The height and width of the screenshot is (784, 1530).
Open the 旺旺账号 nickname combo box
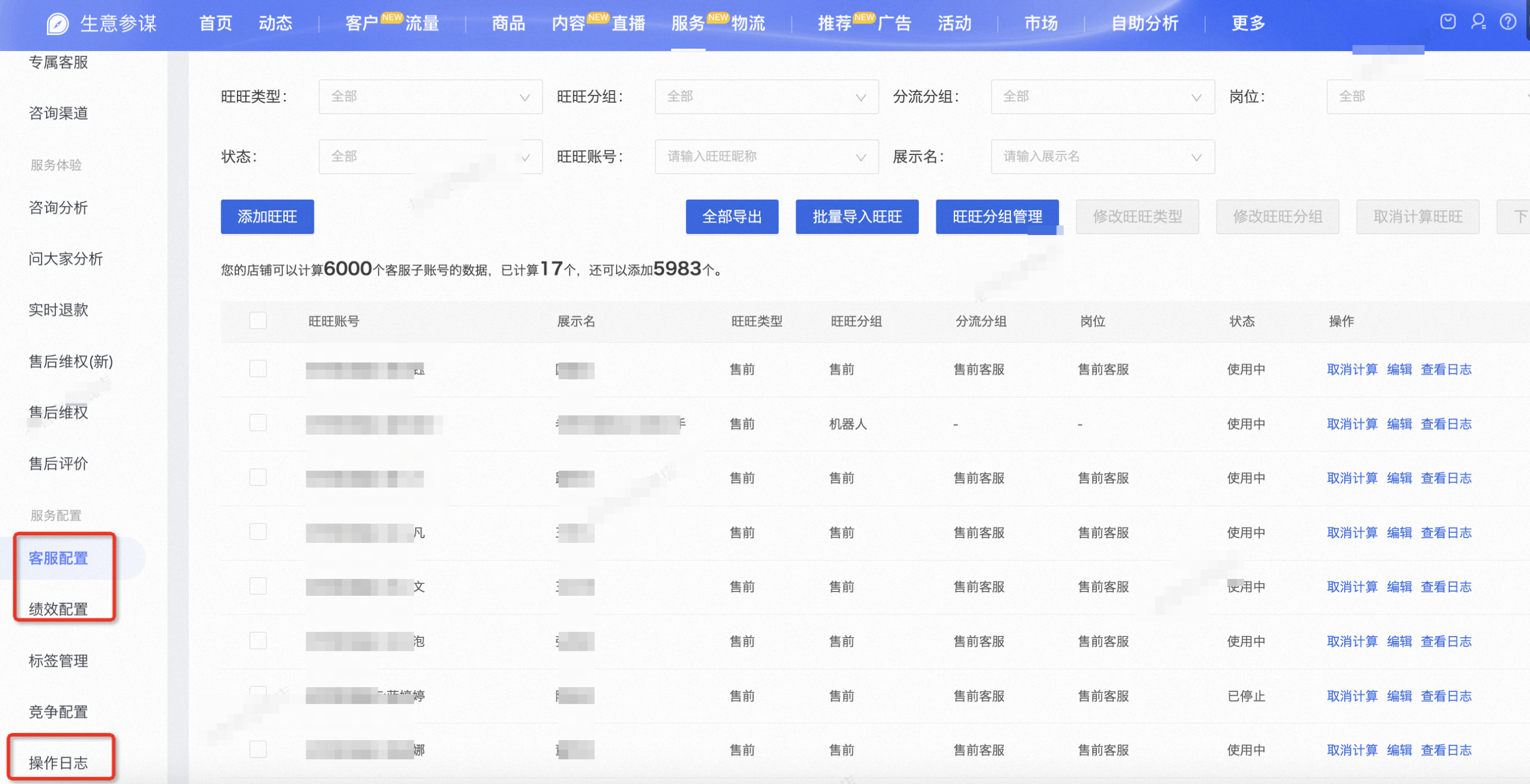click(767, 157)
